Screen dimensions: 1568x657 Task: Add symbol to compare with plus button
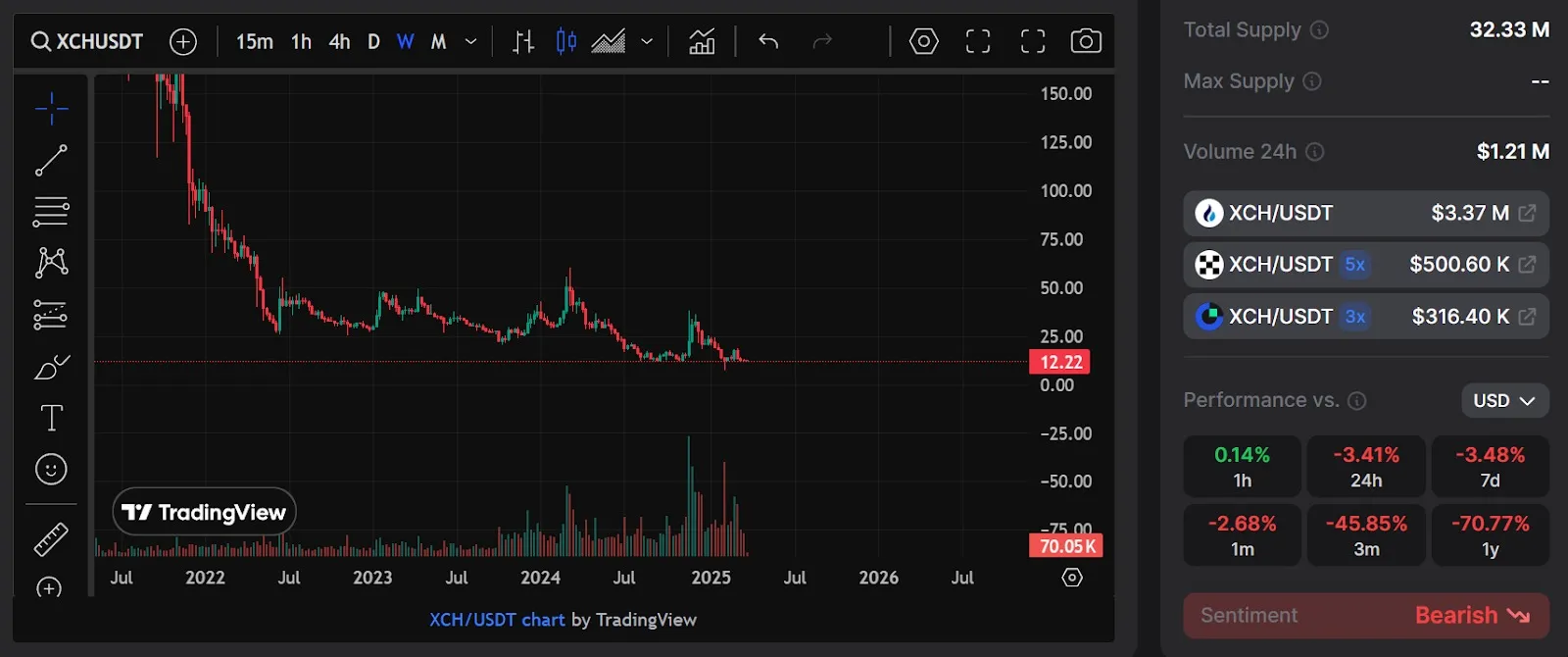tap(183, 41)
